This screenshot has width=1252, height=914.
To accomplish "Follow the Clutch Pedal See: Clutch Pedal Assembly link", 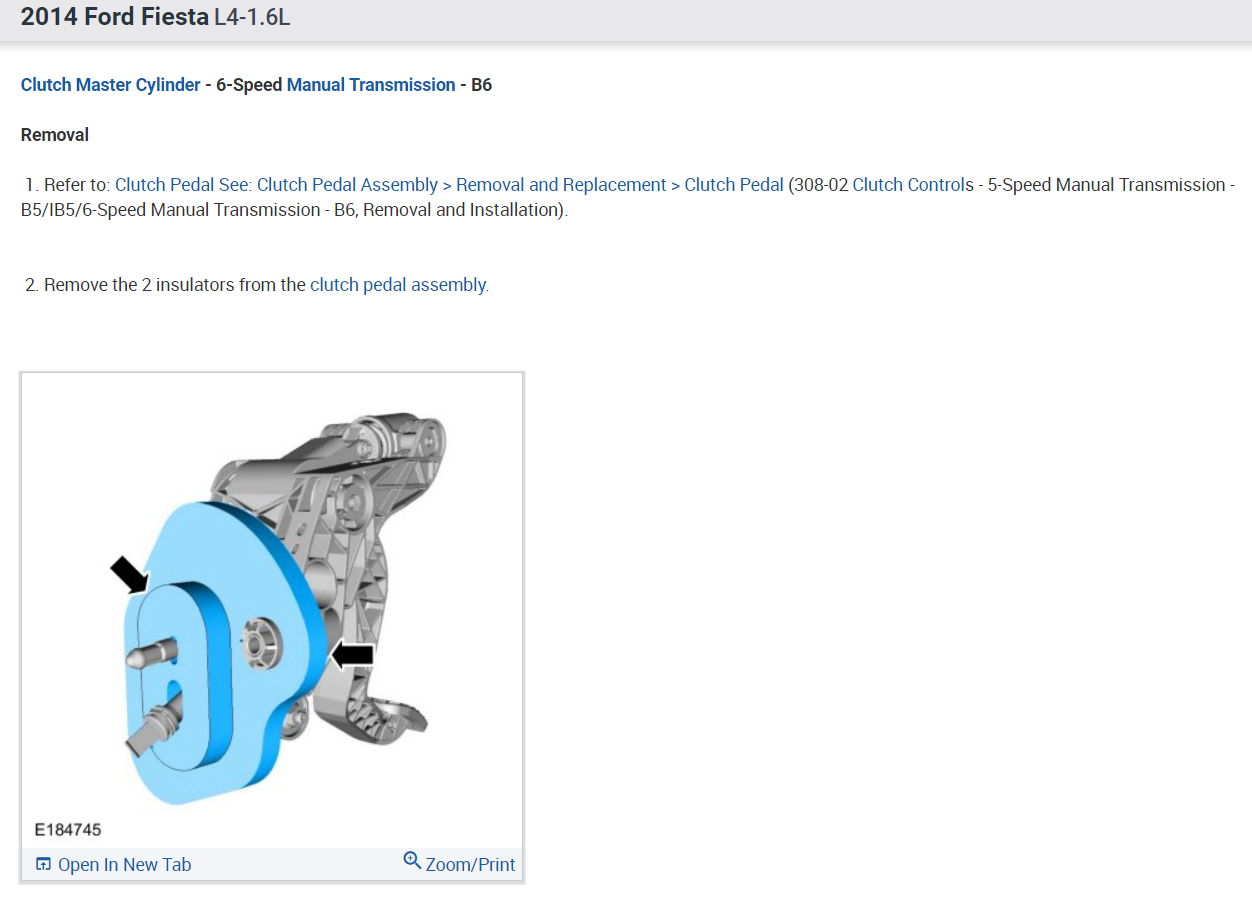I will click(276, 185).
